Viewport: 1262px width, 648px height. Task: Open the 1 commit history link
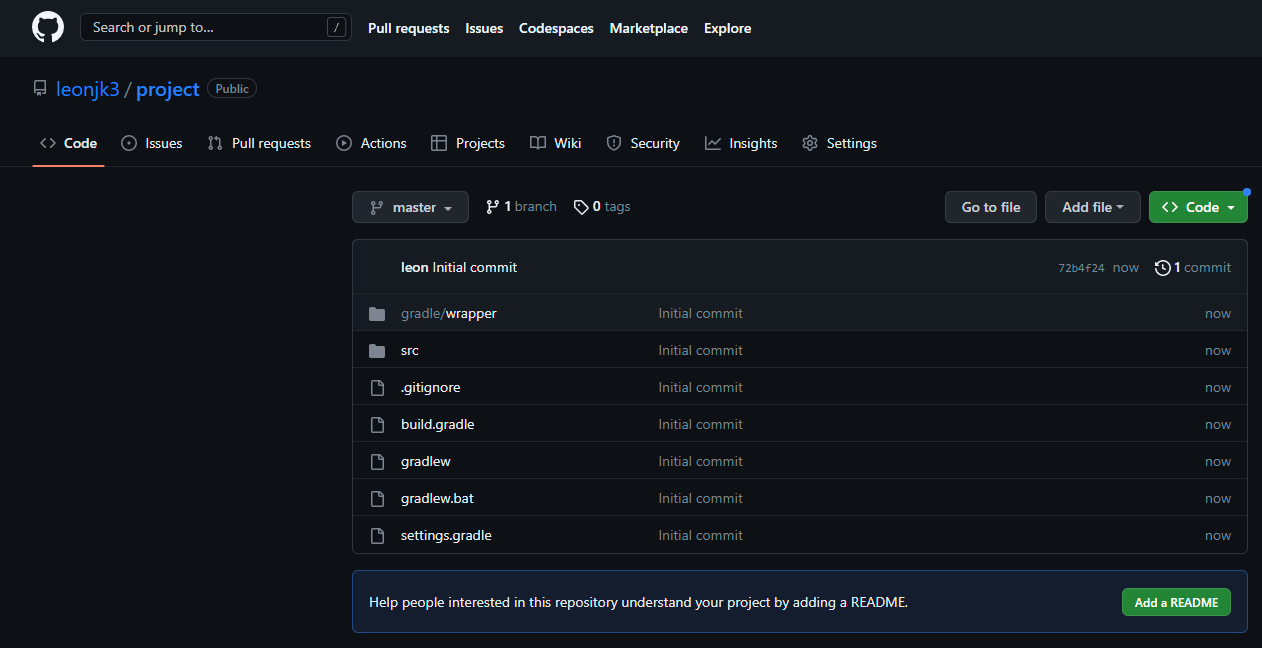coord(1193,267)
